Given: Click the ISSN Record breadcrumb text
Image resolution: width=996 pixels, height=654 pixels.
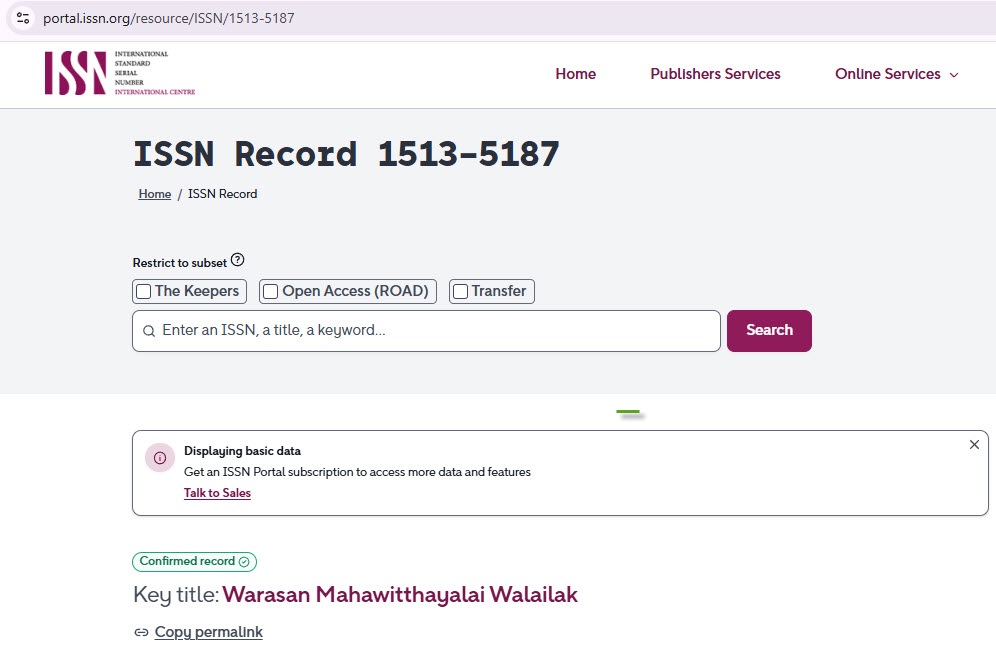Looking at the screenshot, I should (x=222, y=194).
